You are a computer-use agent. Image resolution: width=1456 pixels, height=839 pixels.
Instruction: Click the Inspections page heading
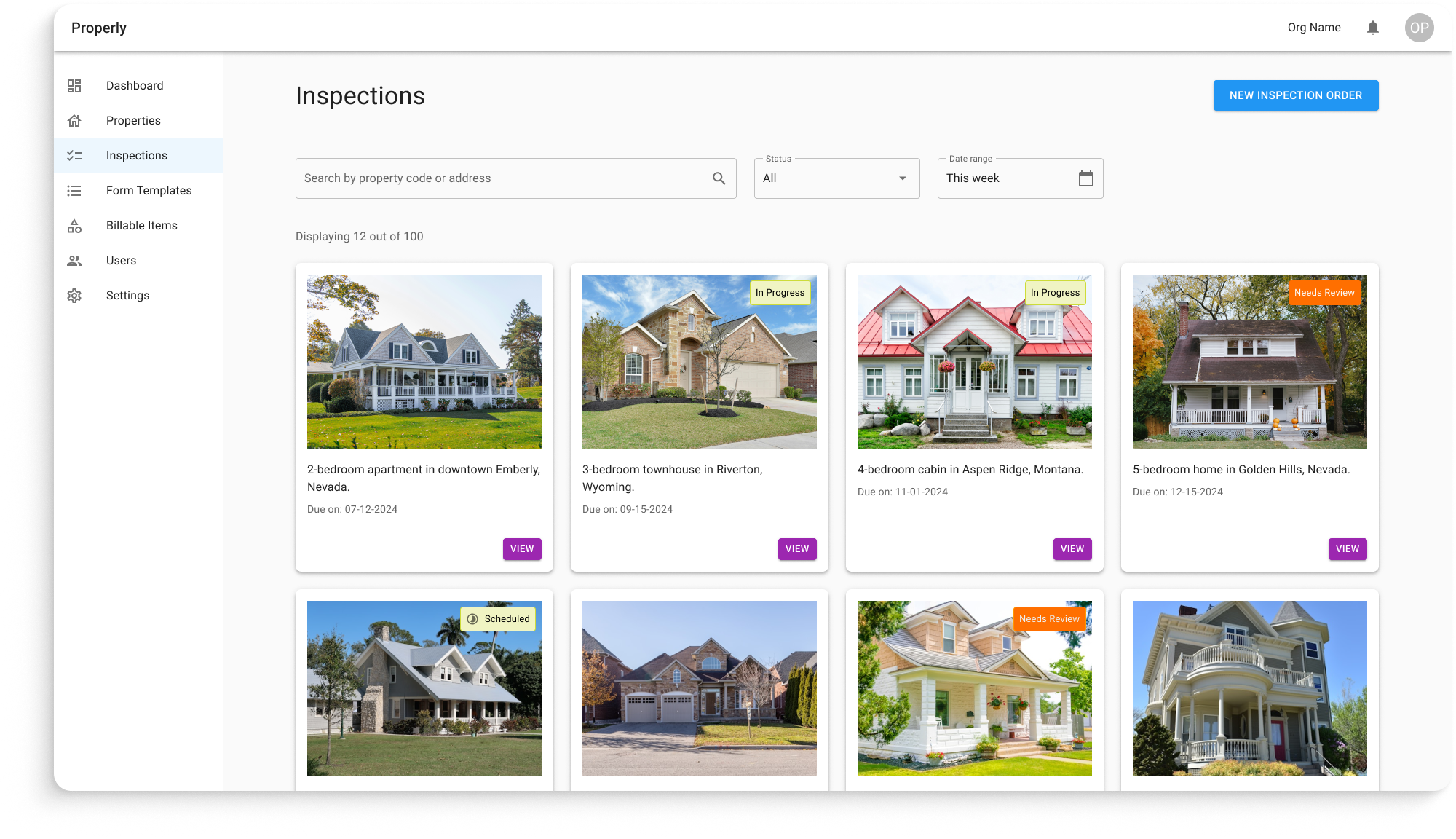pyautogui.click(x=360, y=96)
